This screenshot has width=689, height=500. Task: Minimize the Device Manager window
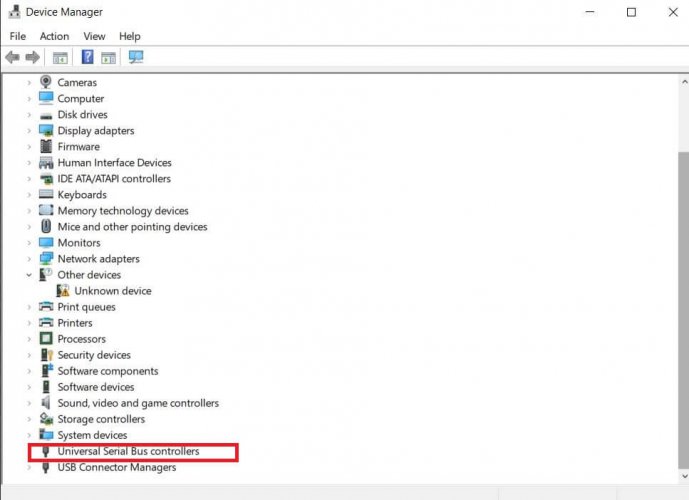[590, 12]
